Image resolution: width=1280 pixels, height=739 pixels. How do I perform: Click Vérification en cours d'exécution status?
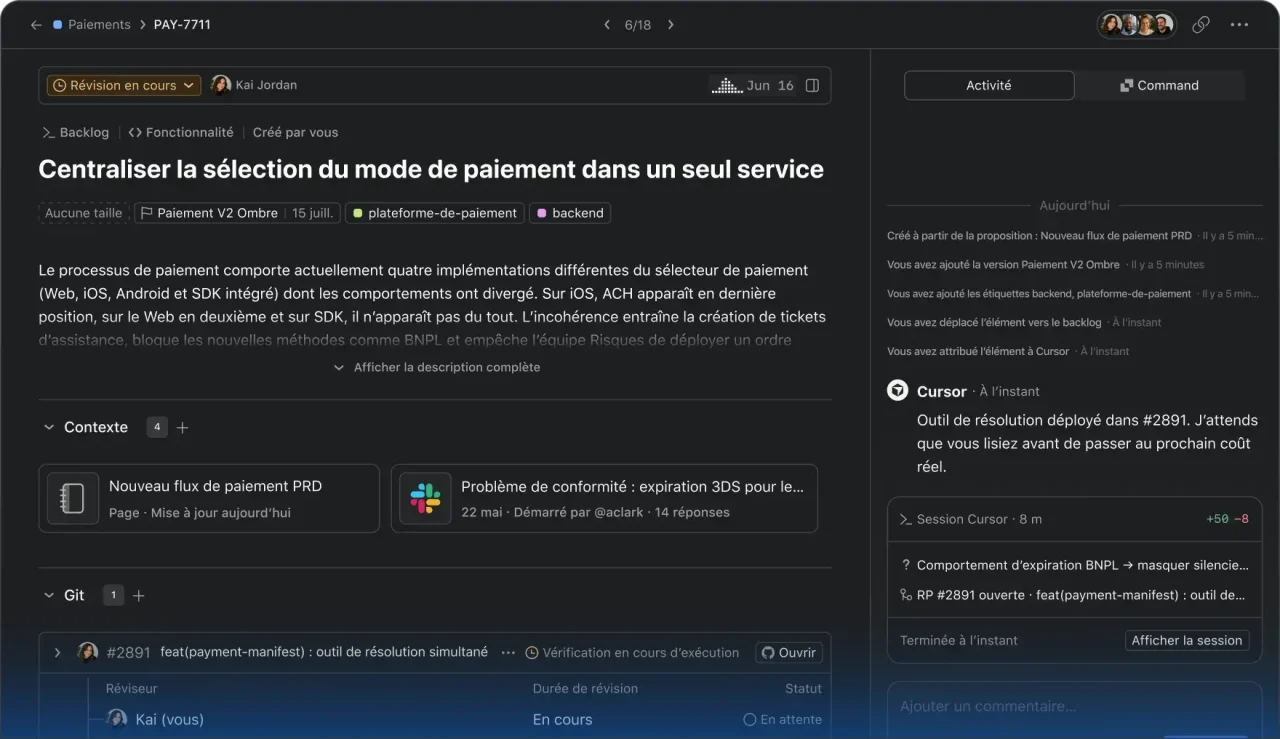(x=632, y=652)
